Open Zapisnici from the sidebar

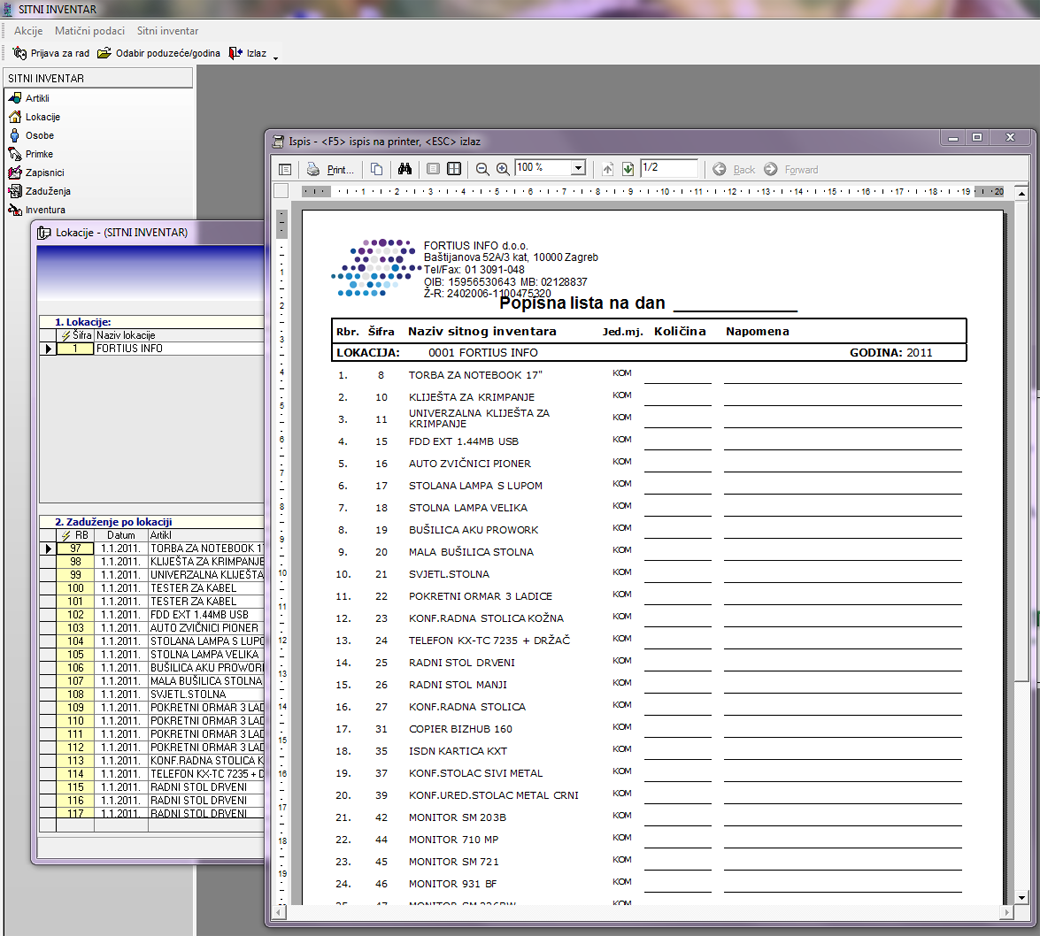(36, 172)
